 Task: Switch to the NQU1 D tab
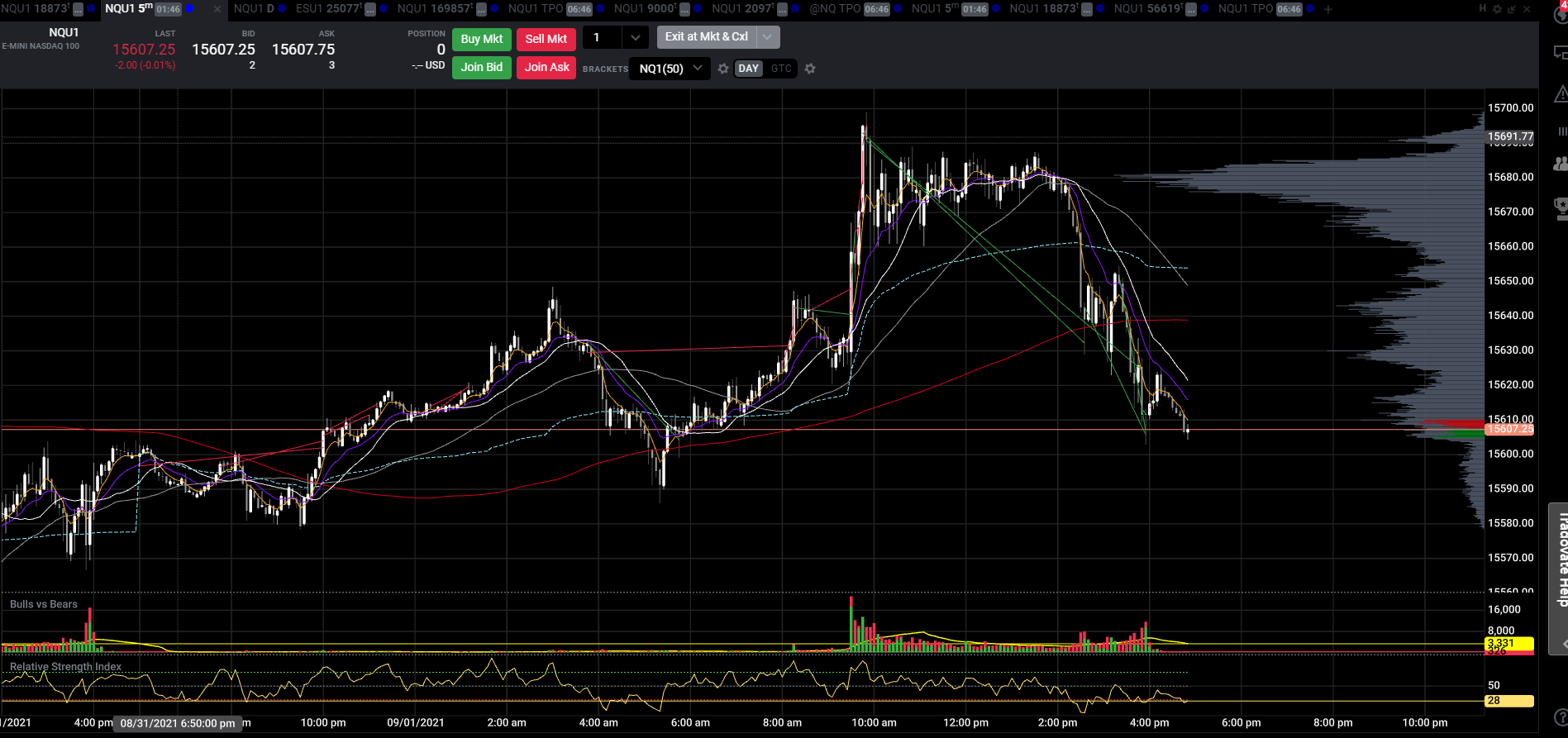(254, 9)
